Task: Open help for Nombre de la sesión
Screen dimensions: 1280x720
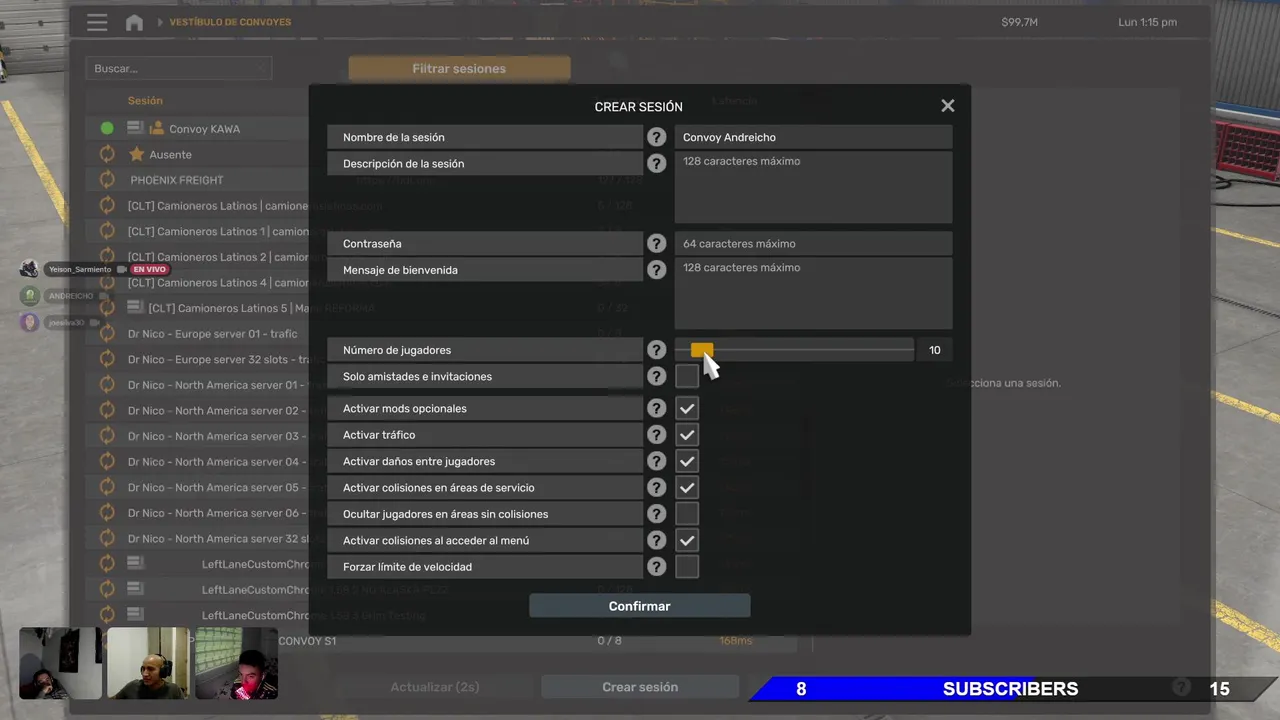Action: point(656,137)
